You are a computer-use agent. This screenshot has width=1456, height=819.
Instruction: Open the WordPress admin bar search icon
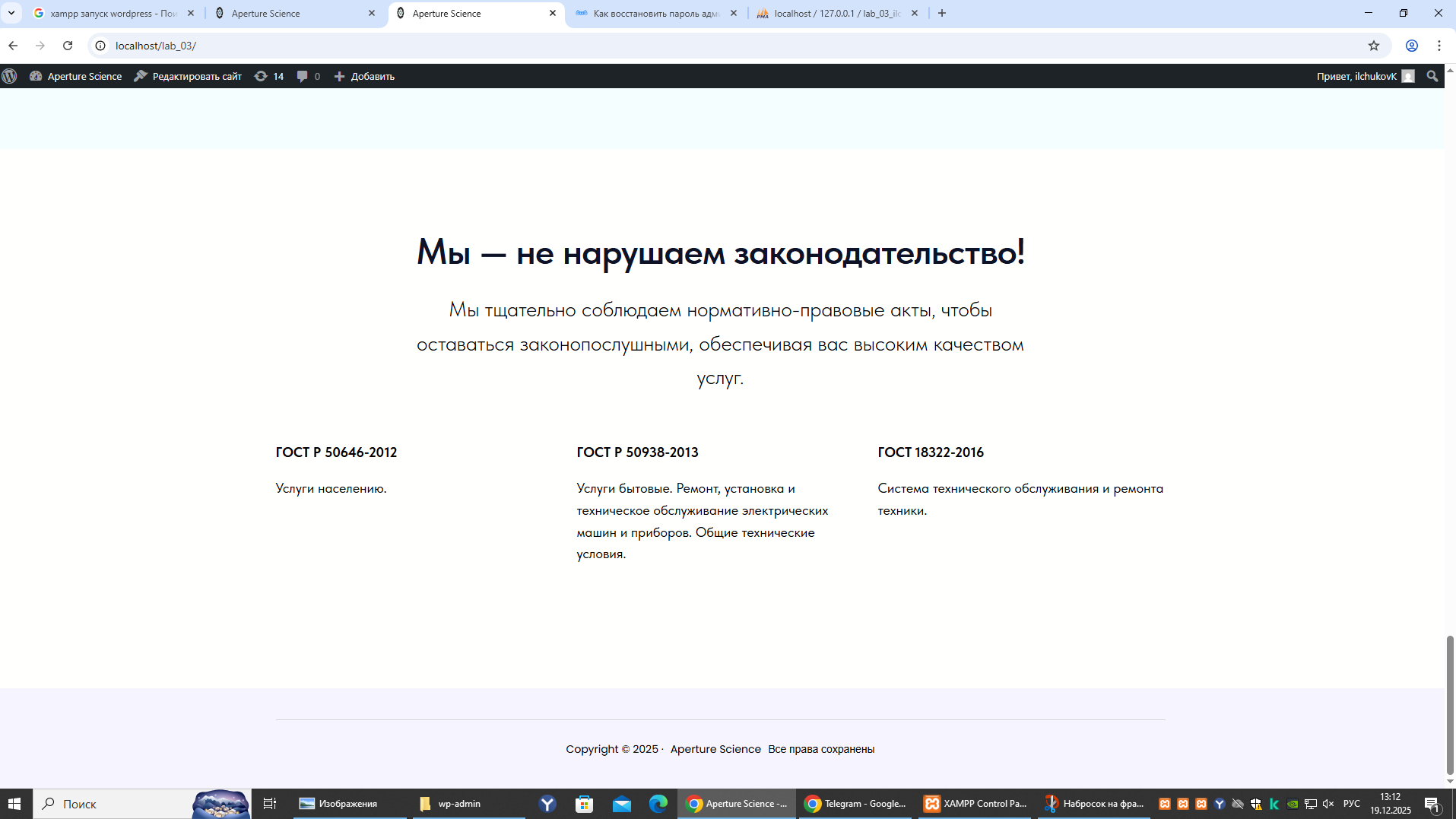[1432, 76]
